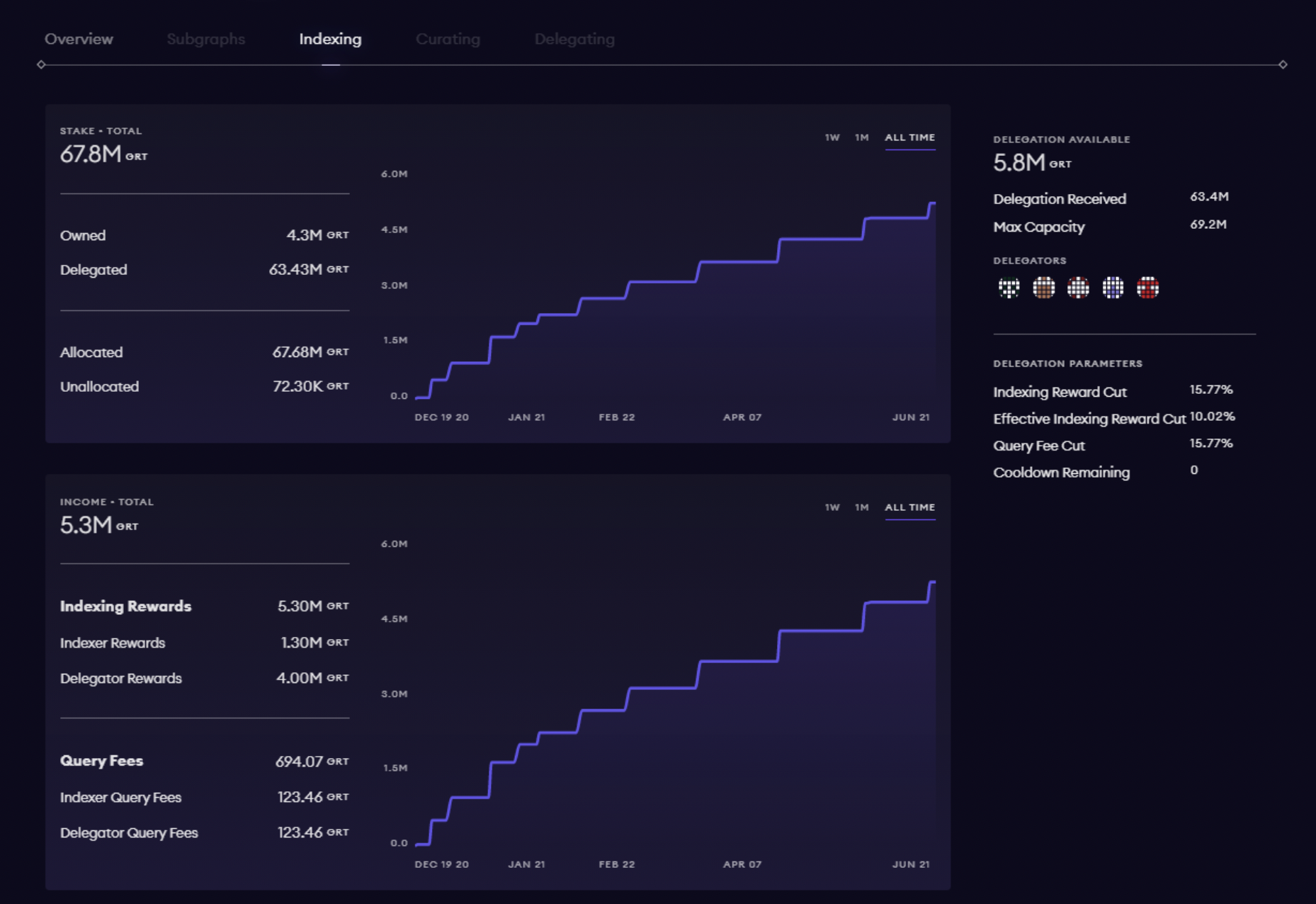Click the fifth red delegator avatar
1316x904 pixels.
pyautogui.click(x=1147, y=288)
